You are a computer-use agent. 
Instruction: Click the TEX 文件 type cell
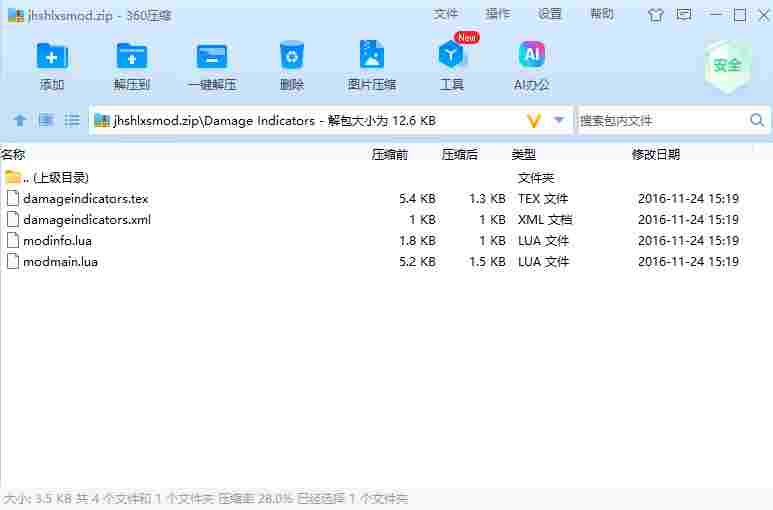(x=543, y=199)
